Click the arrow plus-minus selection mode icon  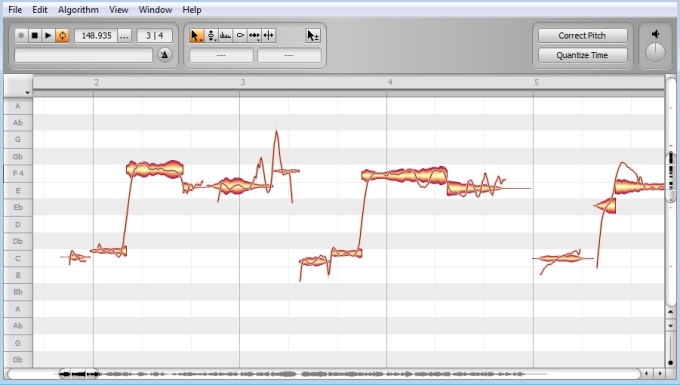[313, 36]
